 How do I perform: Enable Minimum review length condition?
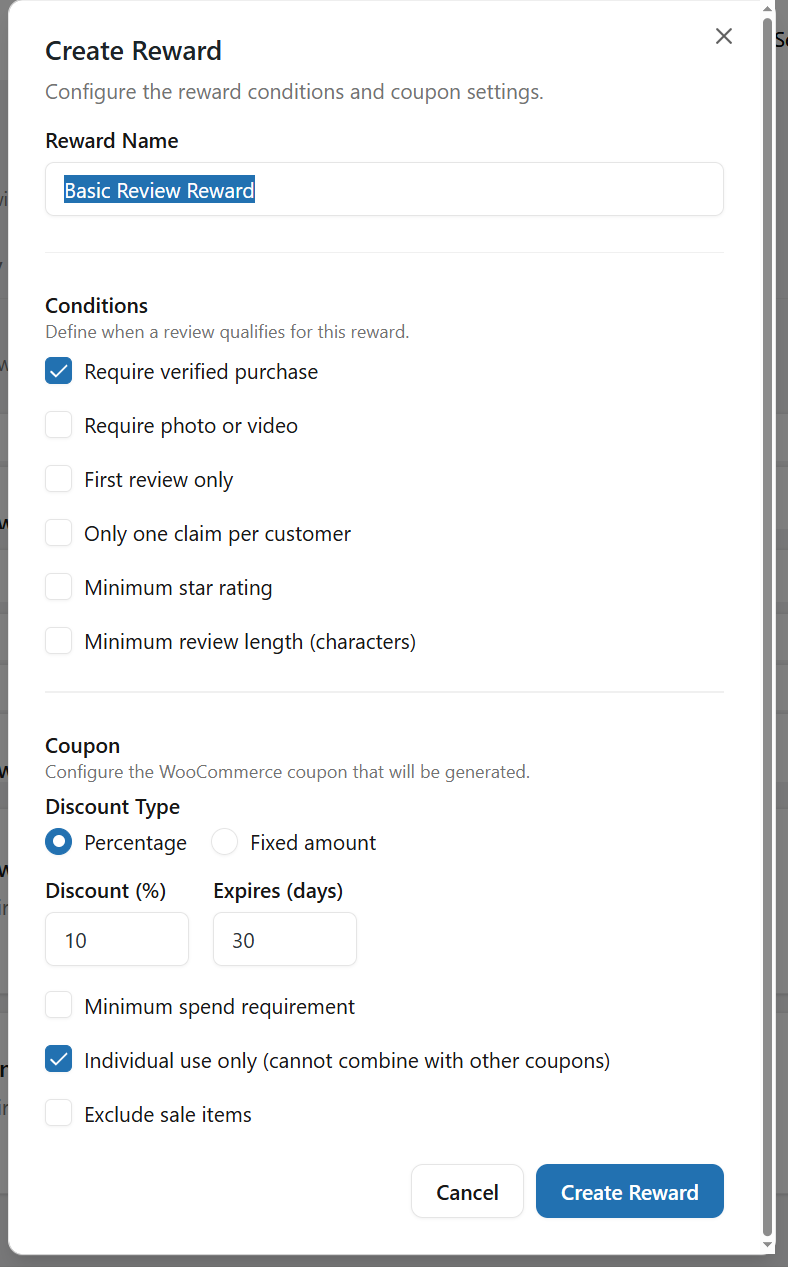pos(59,642)
